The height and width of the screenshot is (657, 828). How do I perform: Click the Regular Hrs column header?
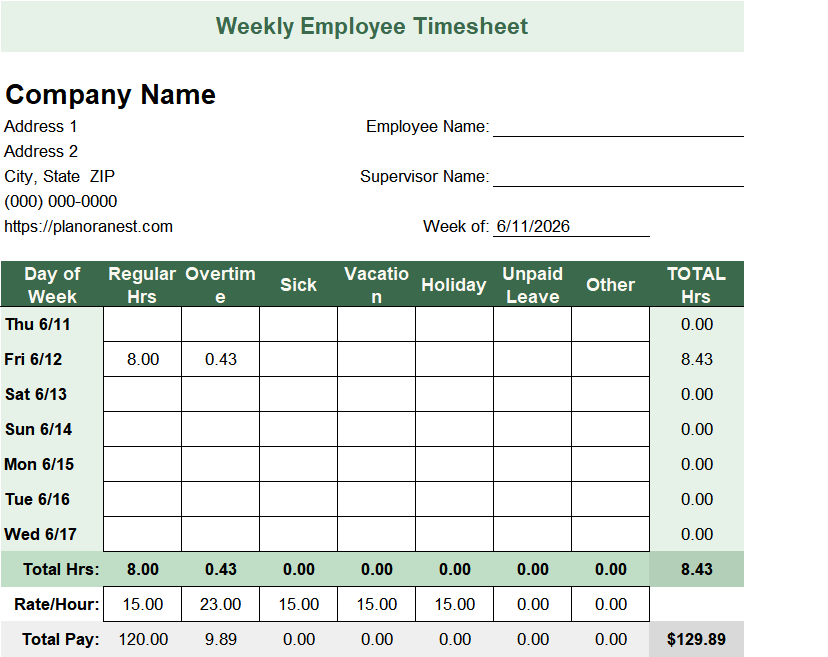coord(142,285)
